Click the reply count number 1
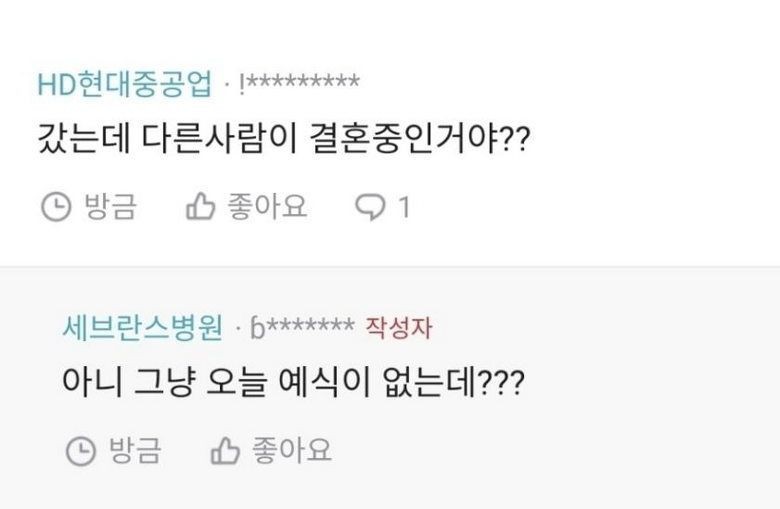Image resolution: width=780 pixels, height=509 pixels. click(x=404, y=207)
